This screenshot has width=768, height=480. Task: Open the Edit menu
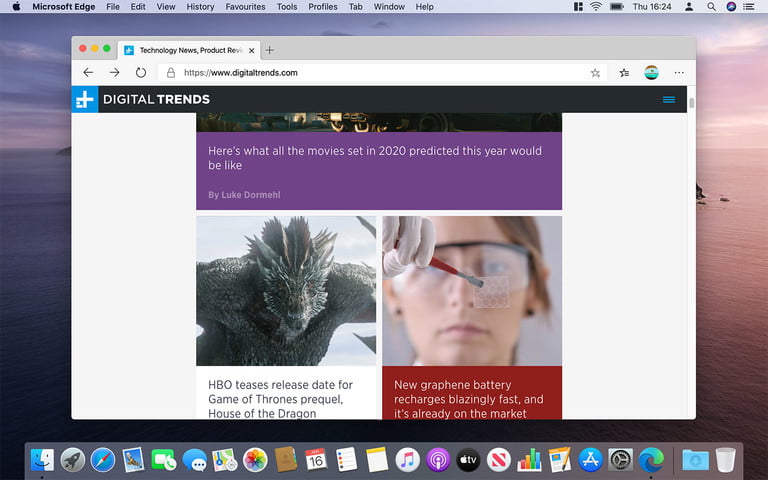click(138, 6)
